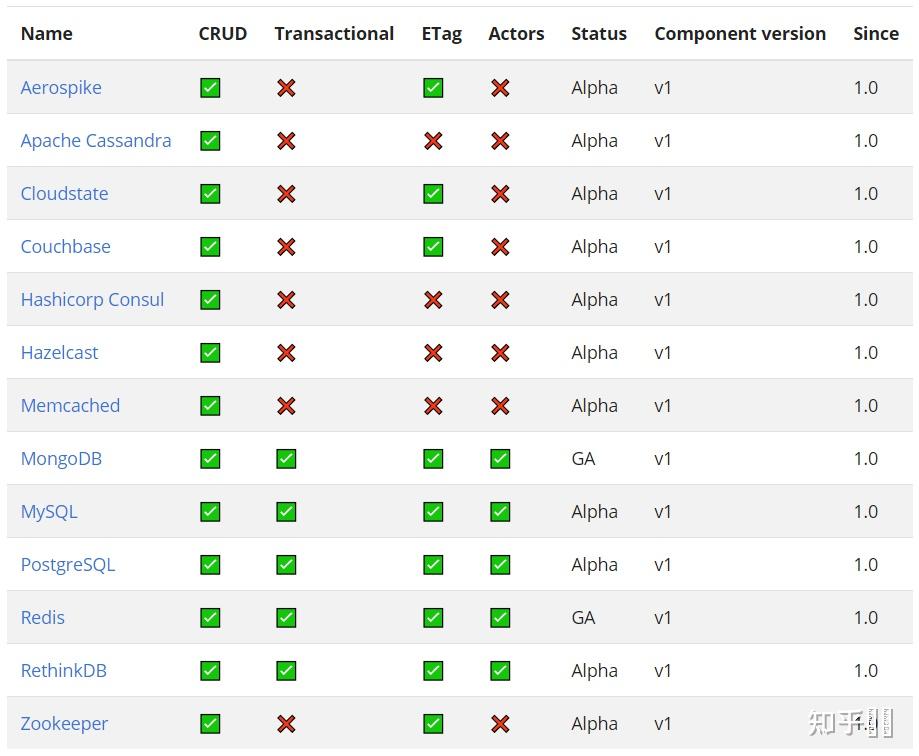Click the Component version column header

740,34
